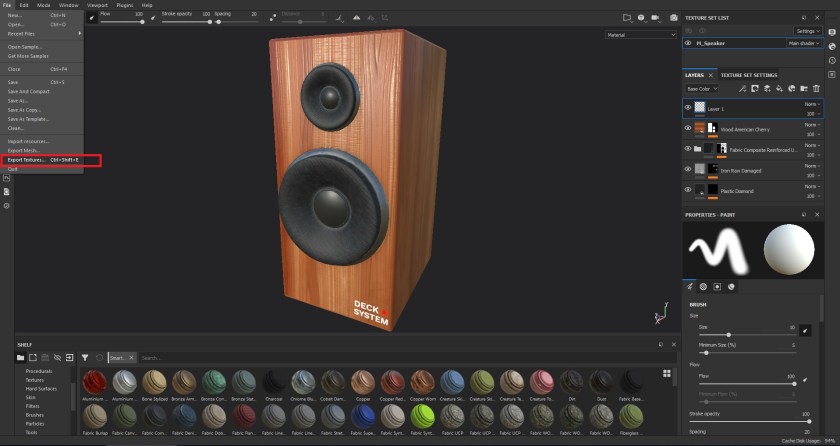The image size is (840, 446).
Task: Create a new folder in layers panel
Action: [x=804, y=89]
